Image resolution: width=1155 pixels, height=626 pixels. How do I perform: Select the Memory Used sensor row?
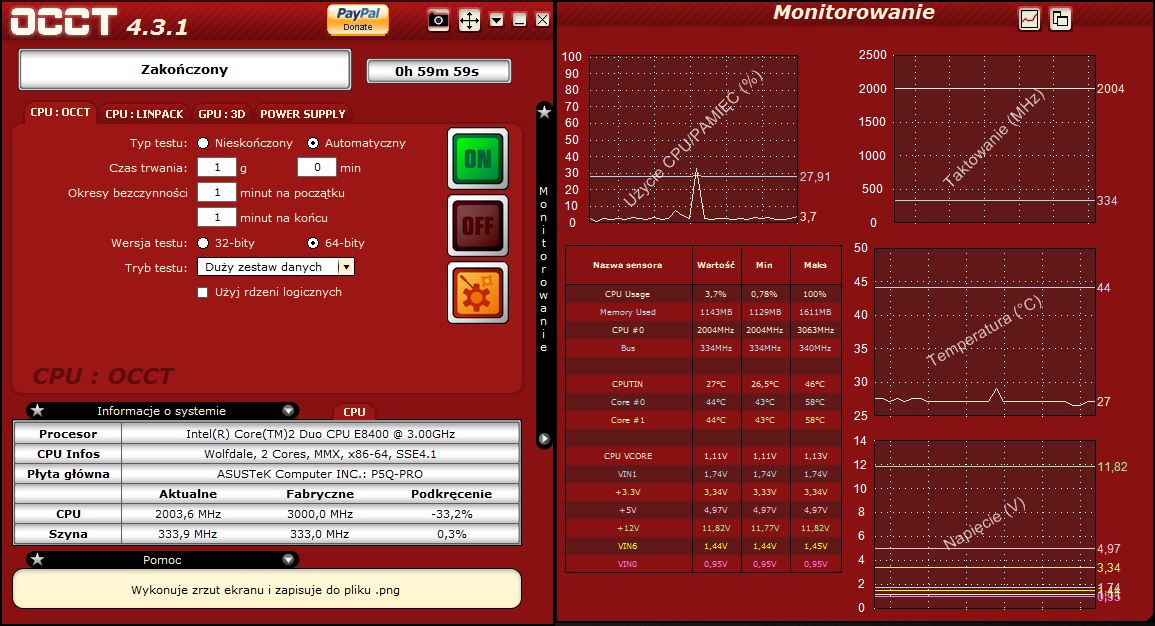(703, 312)
